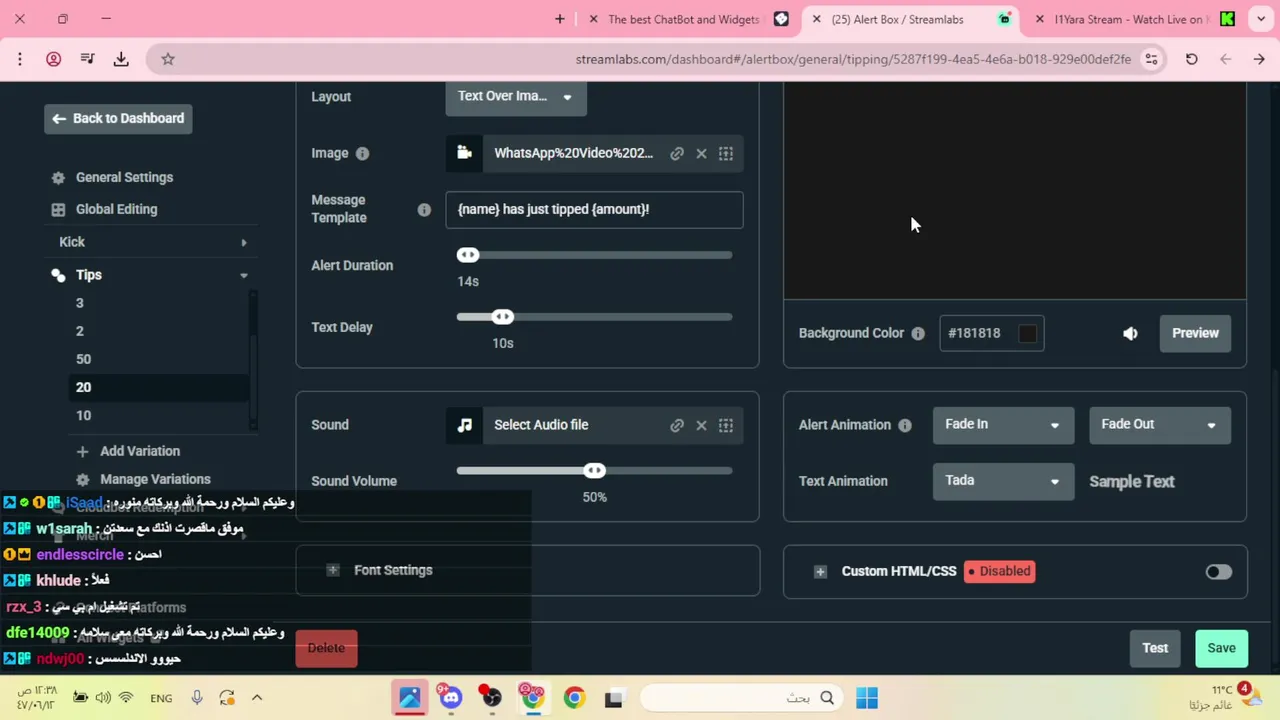Viewport: 1280px width, 720px height.
Task: Open OBS Studio from the taskbar
Action: point(491,698)
